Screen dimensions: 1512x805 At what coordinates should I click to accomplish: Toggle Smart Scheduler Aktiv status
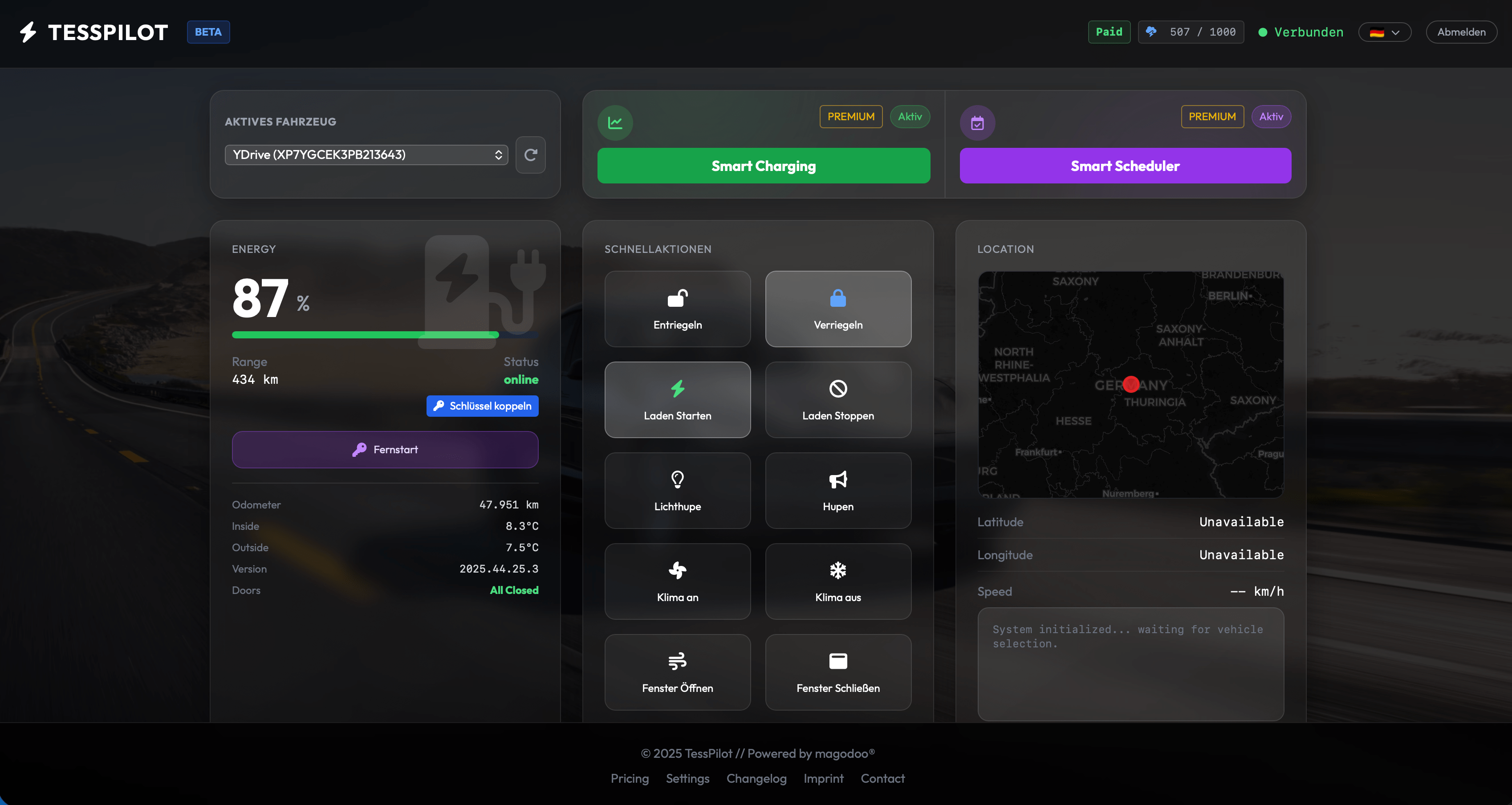tap(1271, 116)
